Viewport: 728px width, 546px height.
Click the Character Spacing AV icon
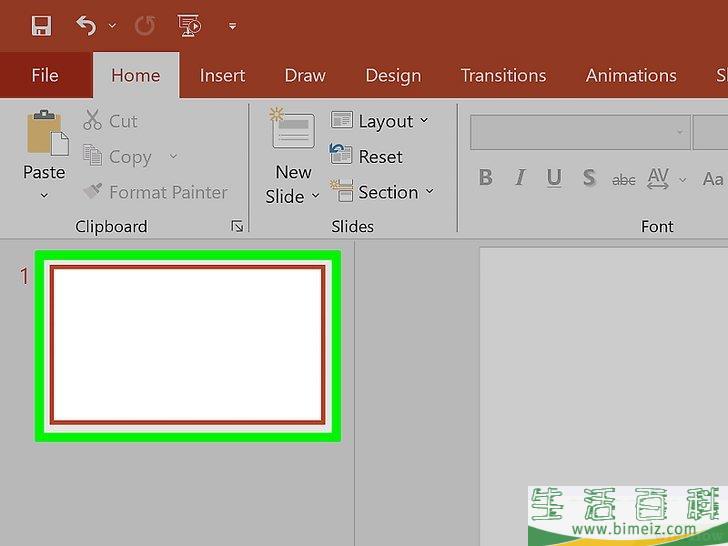pyautogui.click(x=658, y=178)
